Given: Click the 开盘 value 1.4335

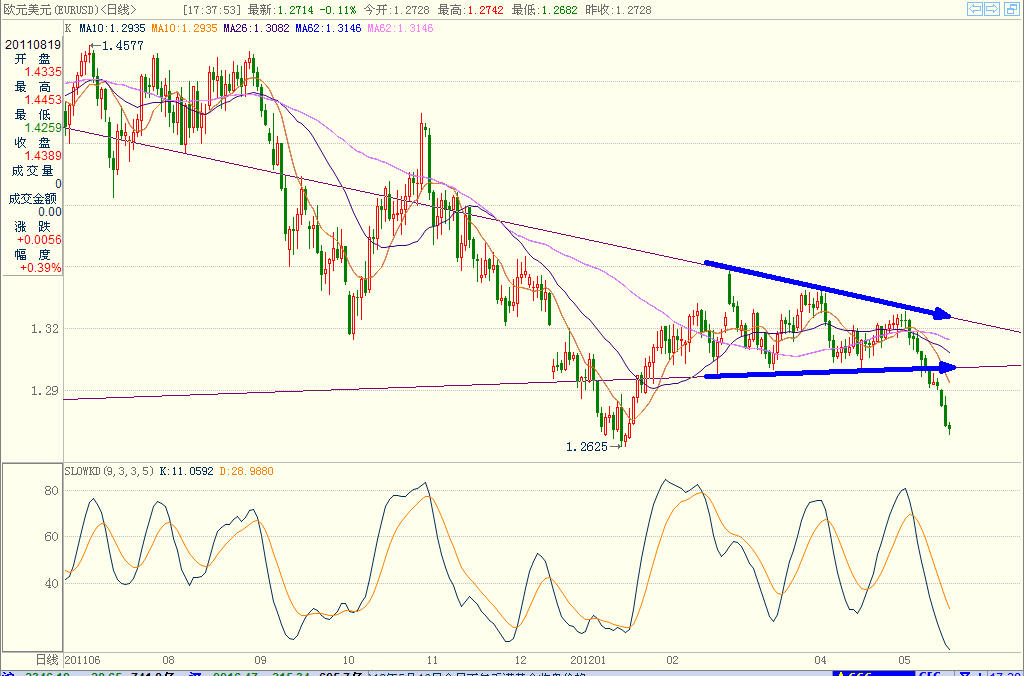Looking at the screenshot, I should point(44,72).
